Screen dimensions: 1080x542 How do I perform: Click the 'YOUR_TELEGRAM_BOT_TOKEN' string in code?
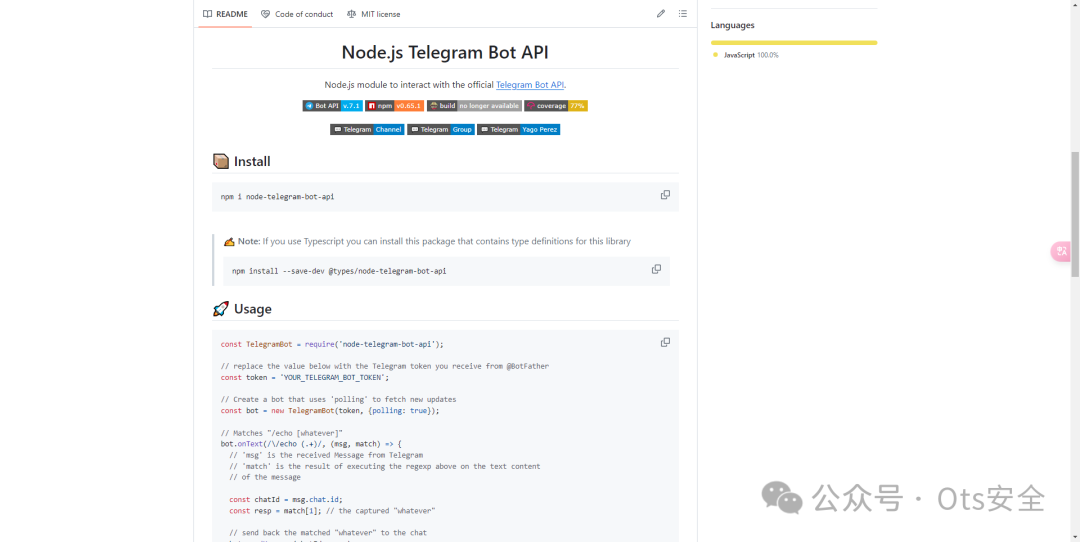click(335, 377)
